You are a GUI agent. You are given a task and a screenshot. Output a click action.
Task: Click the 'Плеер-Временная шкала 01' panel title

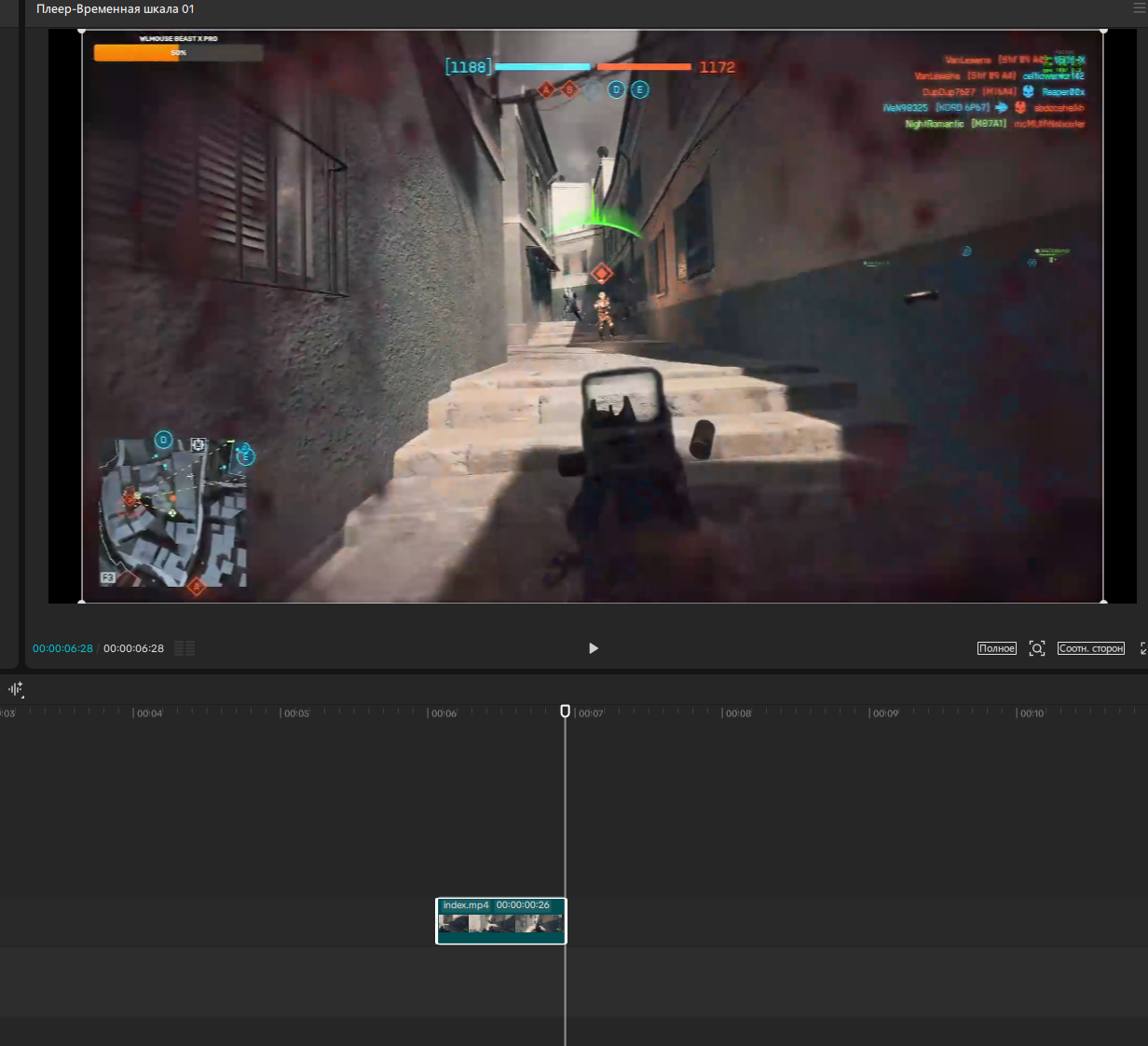click(x=116, y=8)
